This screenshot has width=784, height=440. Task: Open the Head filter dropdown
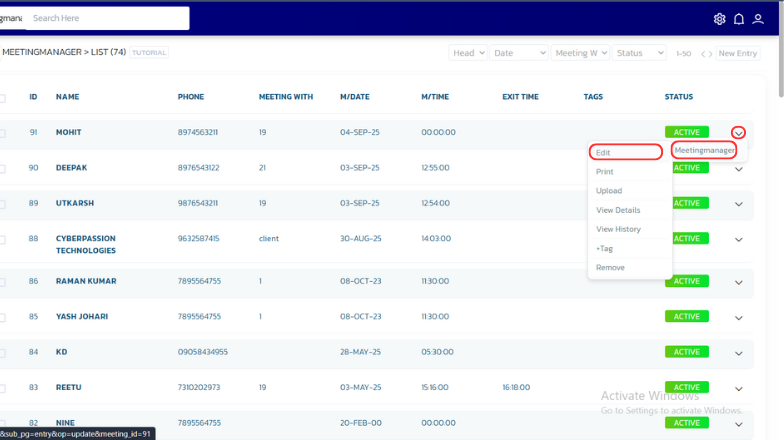(468, 53)
